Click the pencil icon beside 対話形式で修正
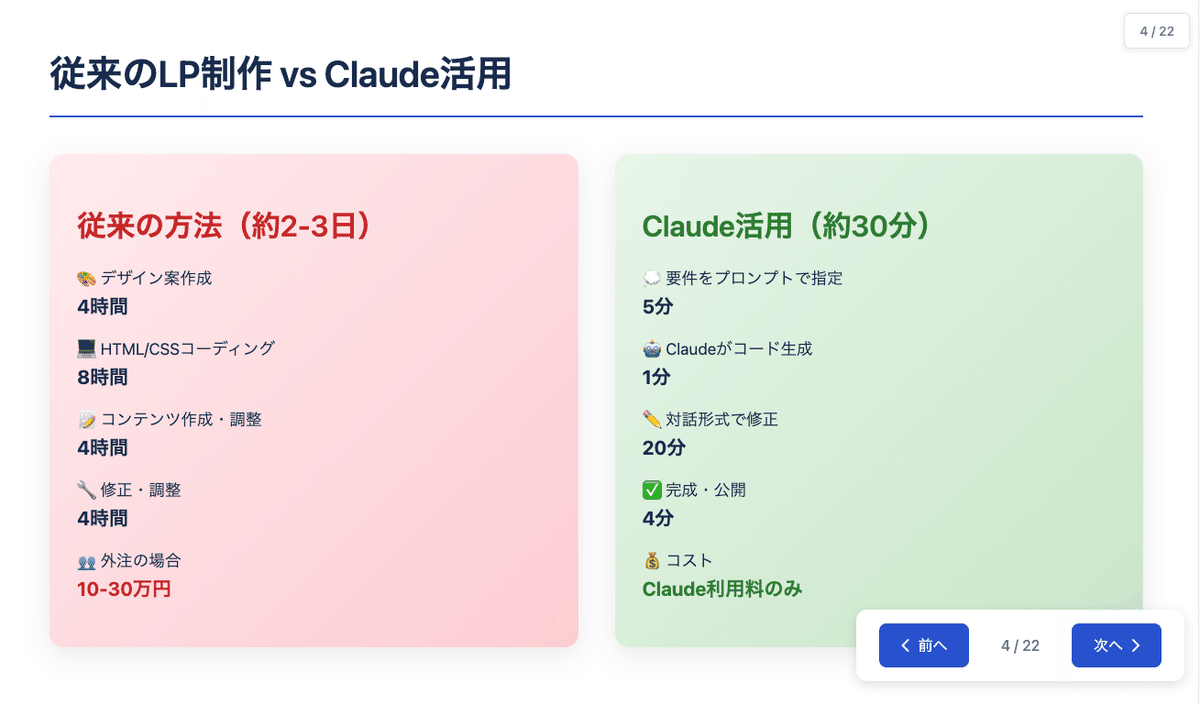 (652, 420)
